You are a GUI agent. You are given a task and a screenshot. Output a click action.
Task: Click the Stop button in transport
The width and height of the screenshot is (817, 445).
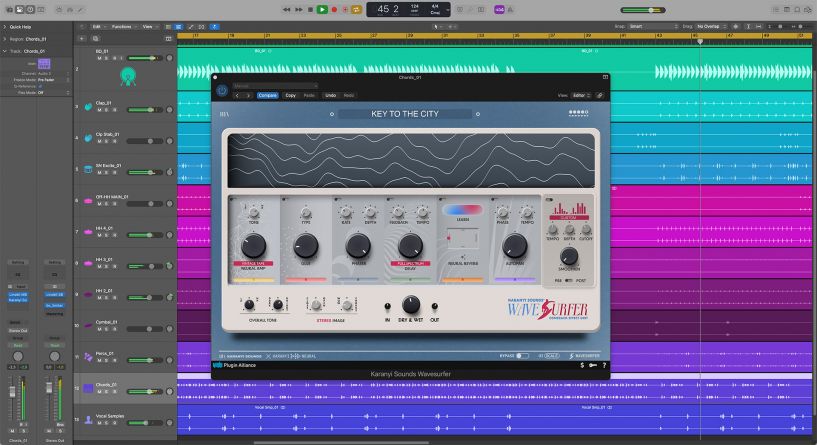tap(310, 9)
